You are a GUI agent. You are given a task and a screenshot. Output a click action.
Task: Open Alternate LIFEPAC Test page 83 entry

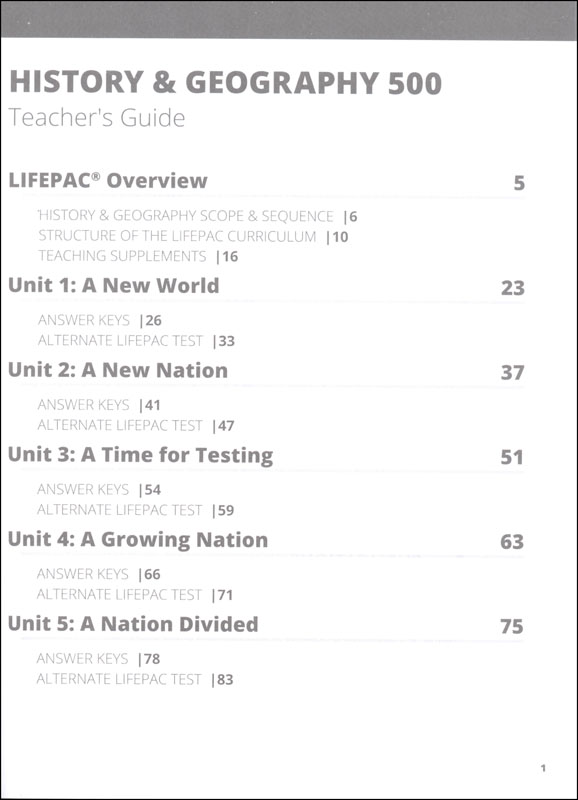135,680
